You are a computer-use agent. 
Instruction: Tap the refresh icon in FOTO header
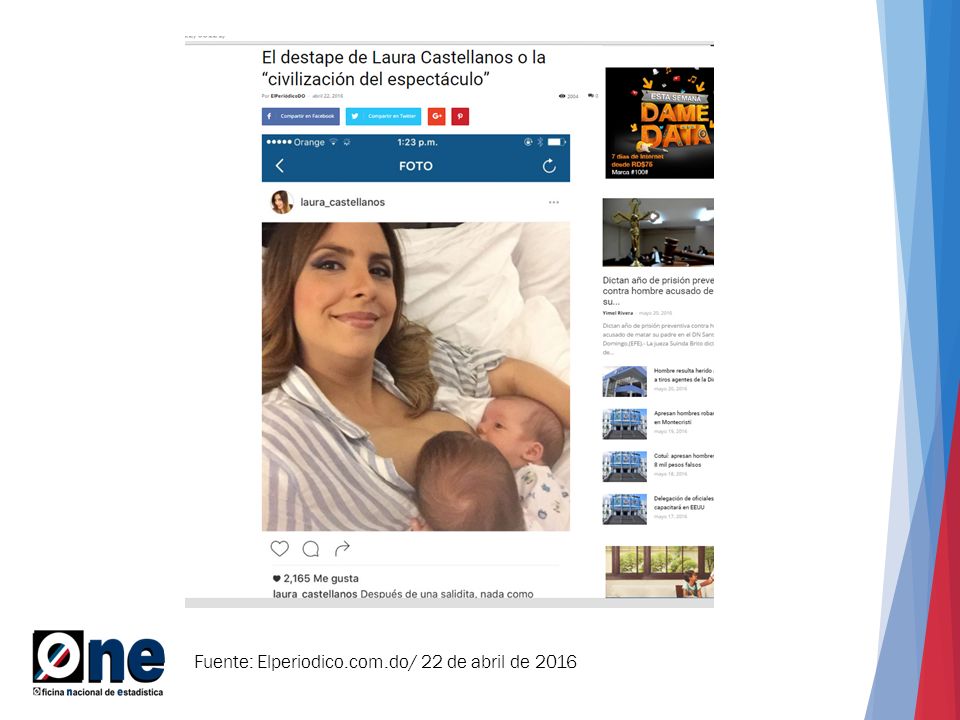point(549,165)
